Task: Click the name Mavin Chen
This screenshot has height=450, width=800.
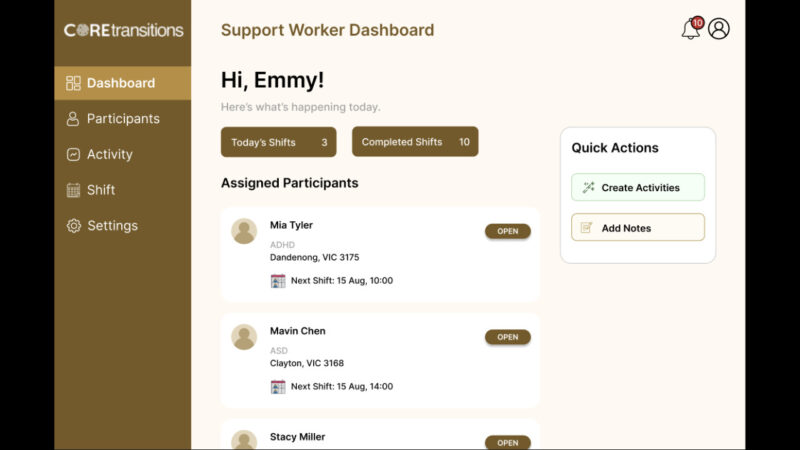Action: click(297, 331)
